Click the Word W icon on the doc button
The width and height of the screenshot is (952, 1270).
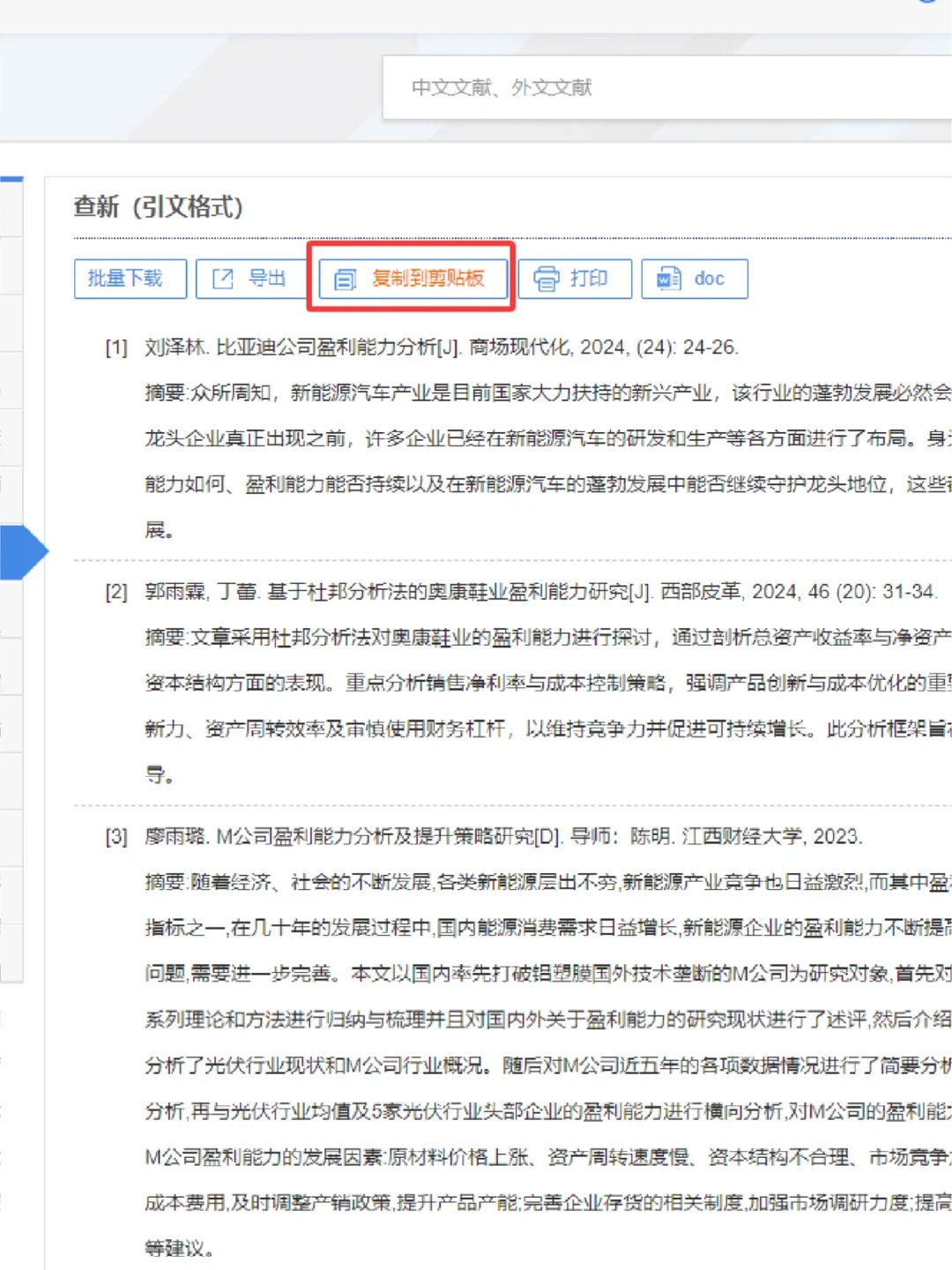point(667,279)
